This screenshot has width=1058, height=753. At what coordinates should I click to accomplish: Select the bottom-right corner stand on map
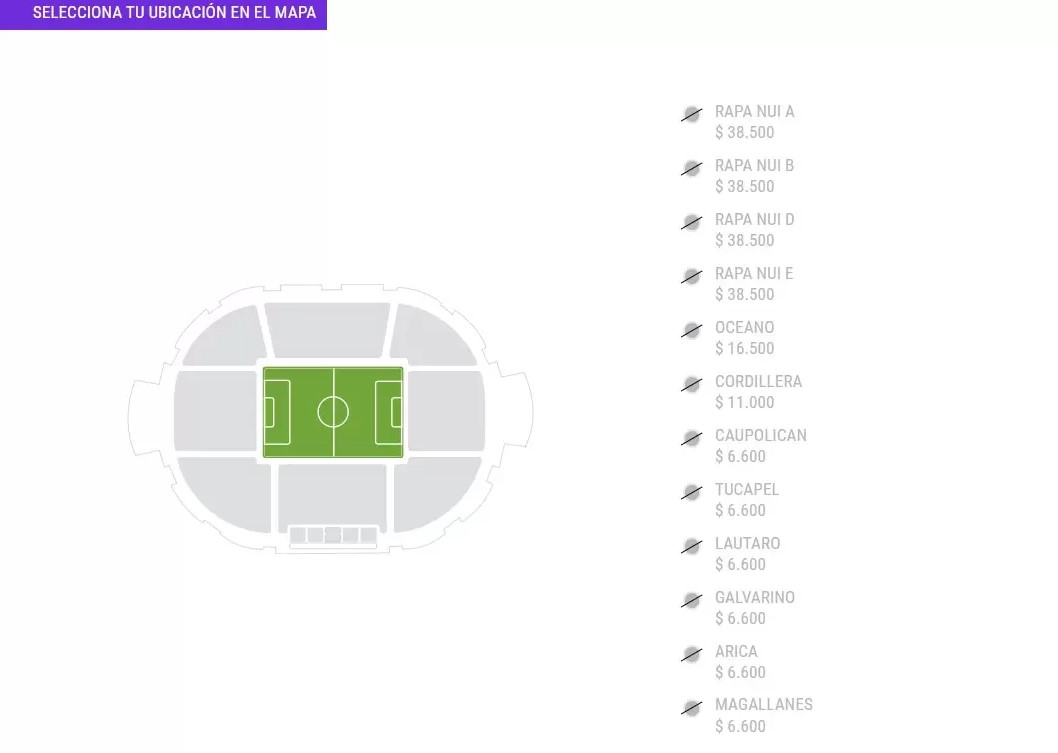coord(435,493)
